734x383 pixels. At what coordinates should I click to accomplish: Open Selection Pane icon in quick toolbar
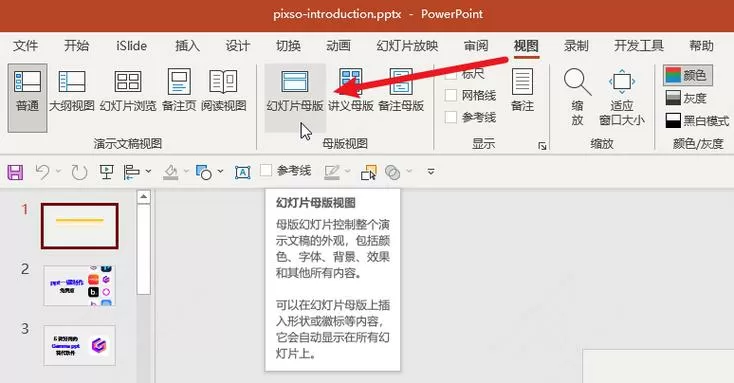click(368, 172)
